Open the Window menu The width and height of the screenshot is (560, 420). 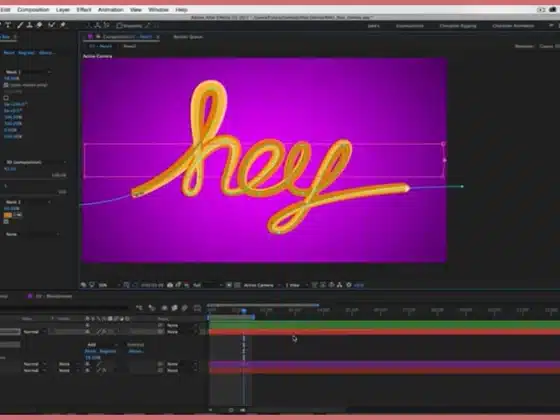click(158, 10)
